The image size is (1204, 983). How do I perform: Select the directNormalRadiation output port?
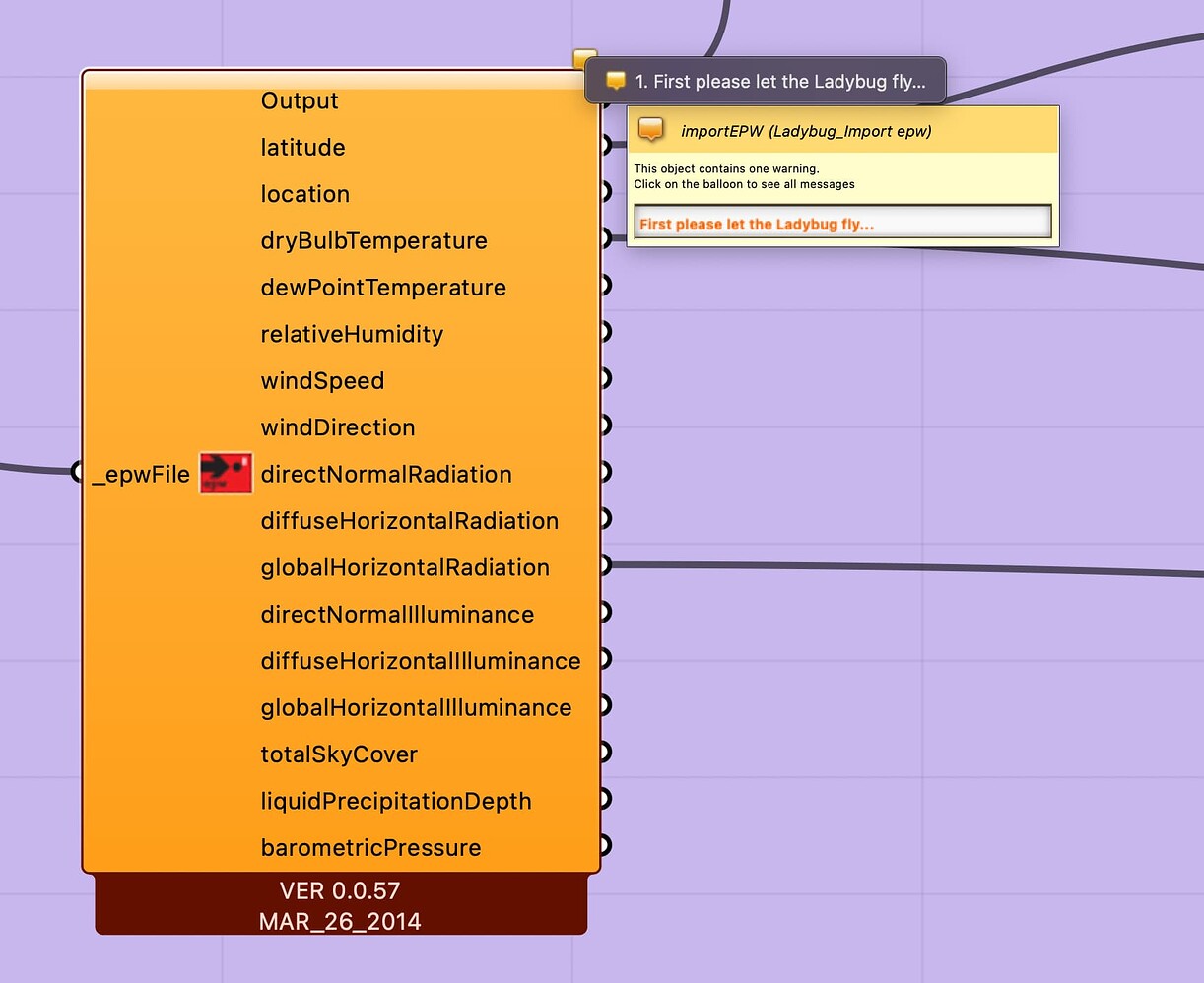(604, 471)
